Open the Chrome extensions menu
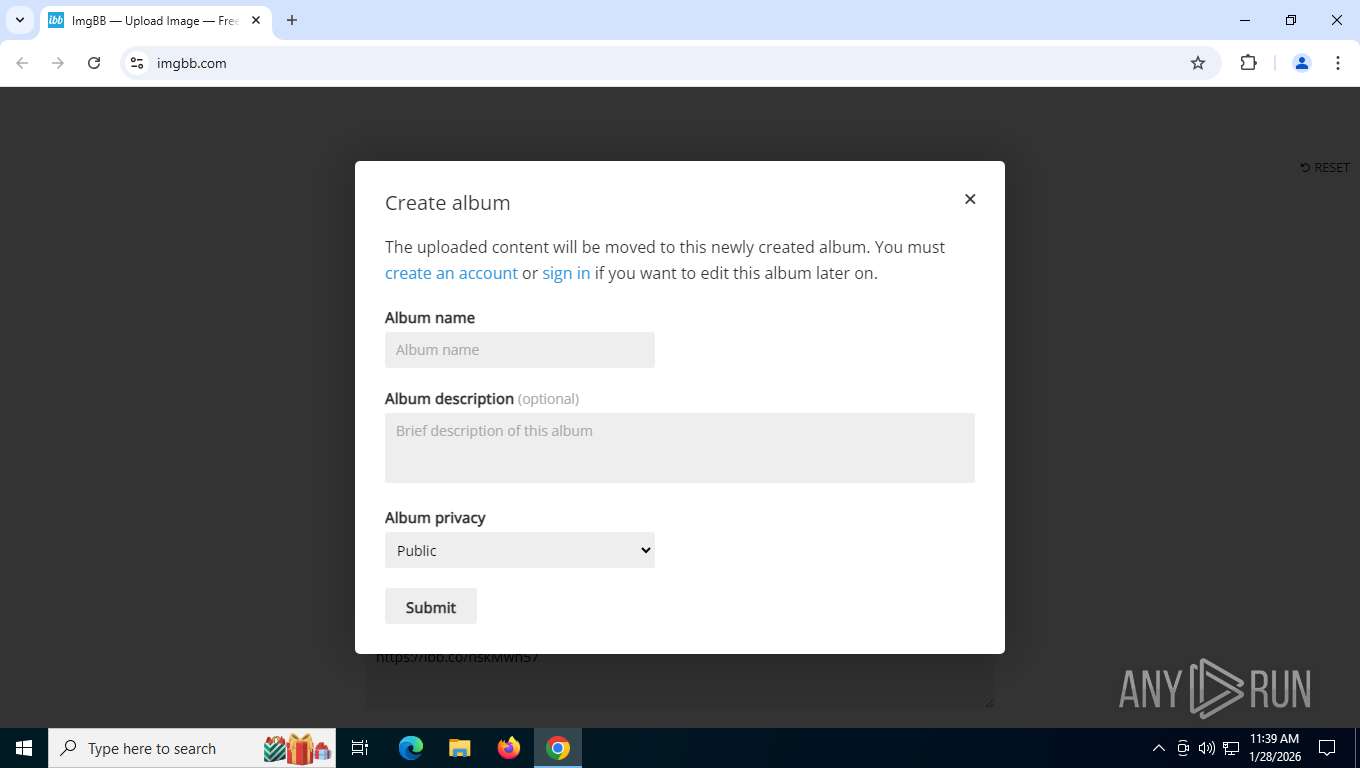This screenshot has height=768, width=1360. pos(1248,63)
